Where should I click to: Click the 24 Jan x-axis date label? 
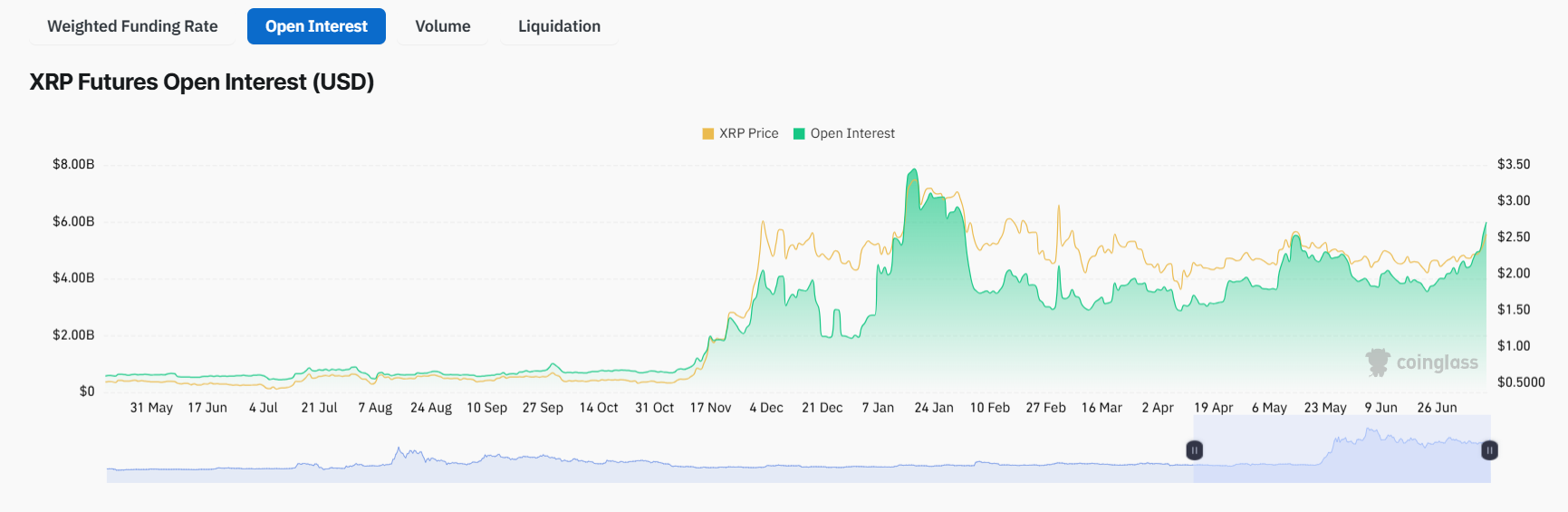click(x=933, y=408)
